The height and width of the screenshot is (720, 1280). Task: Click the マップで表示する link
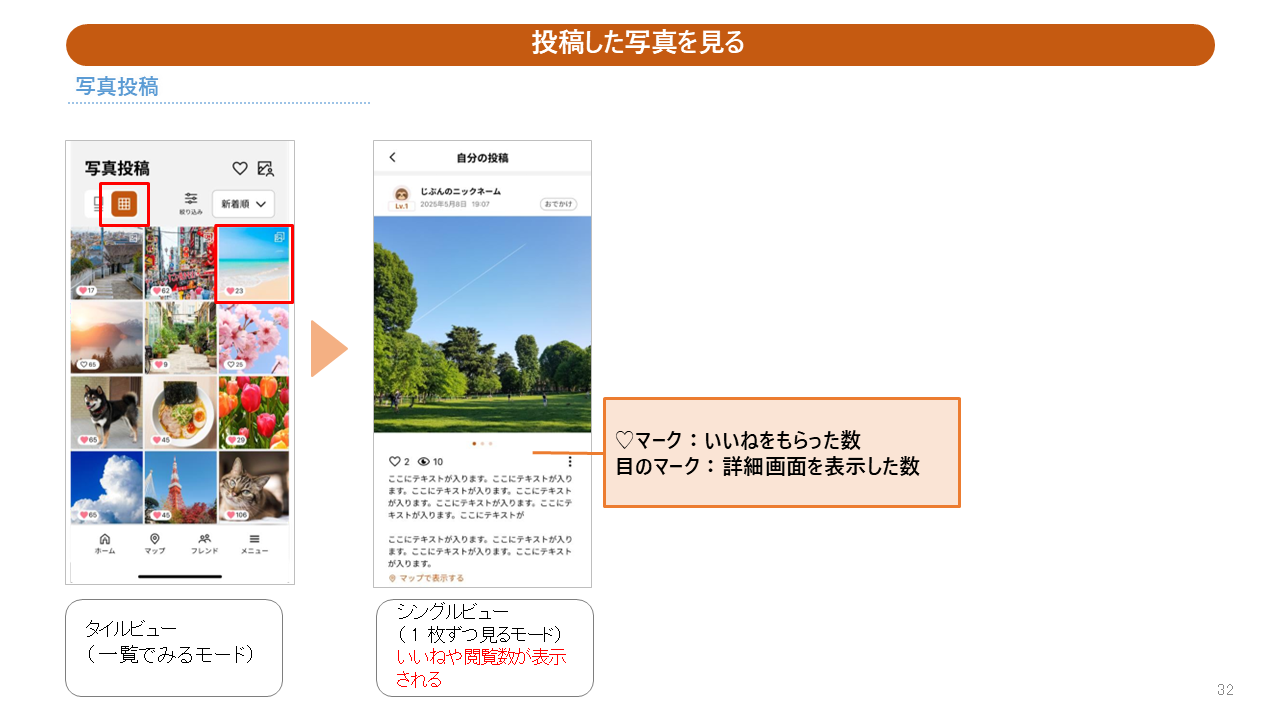431,578
